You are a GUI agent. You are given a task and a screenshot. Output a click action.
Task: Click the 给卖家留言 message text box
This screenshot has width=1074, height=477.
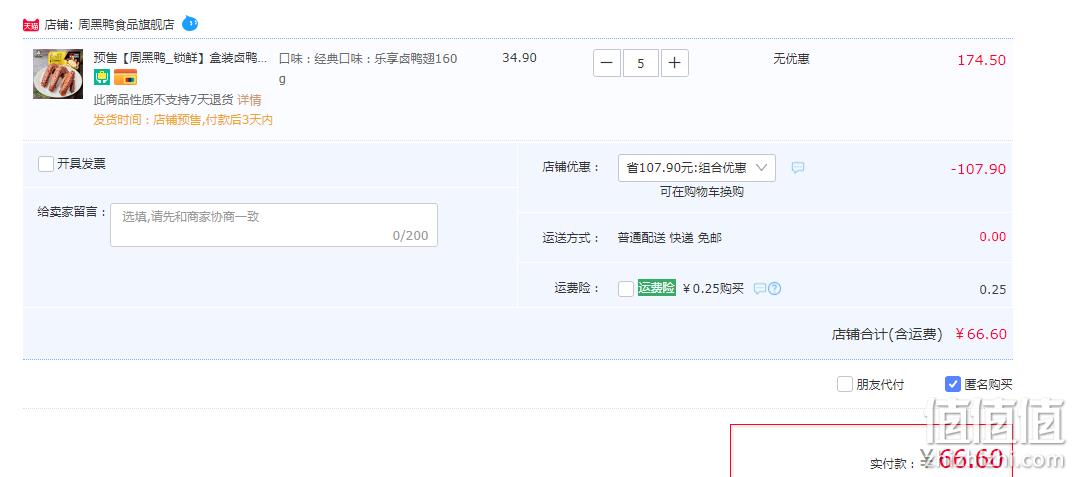(274, 225)
